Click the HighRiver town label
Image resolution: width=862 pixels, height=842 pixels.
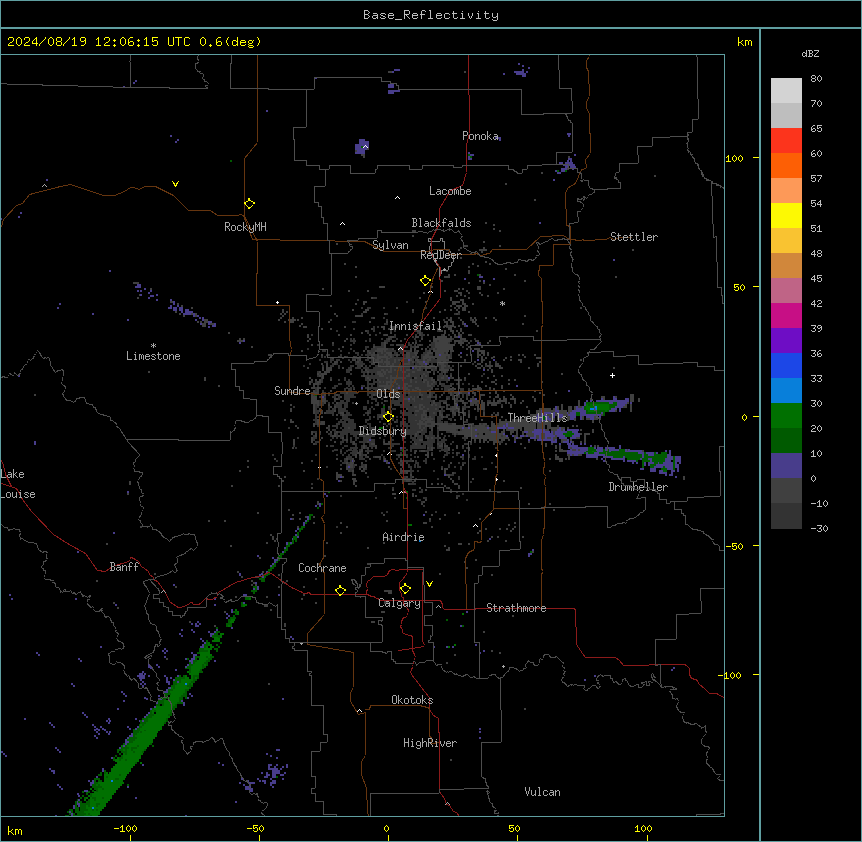[430, 743]
